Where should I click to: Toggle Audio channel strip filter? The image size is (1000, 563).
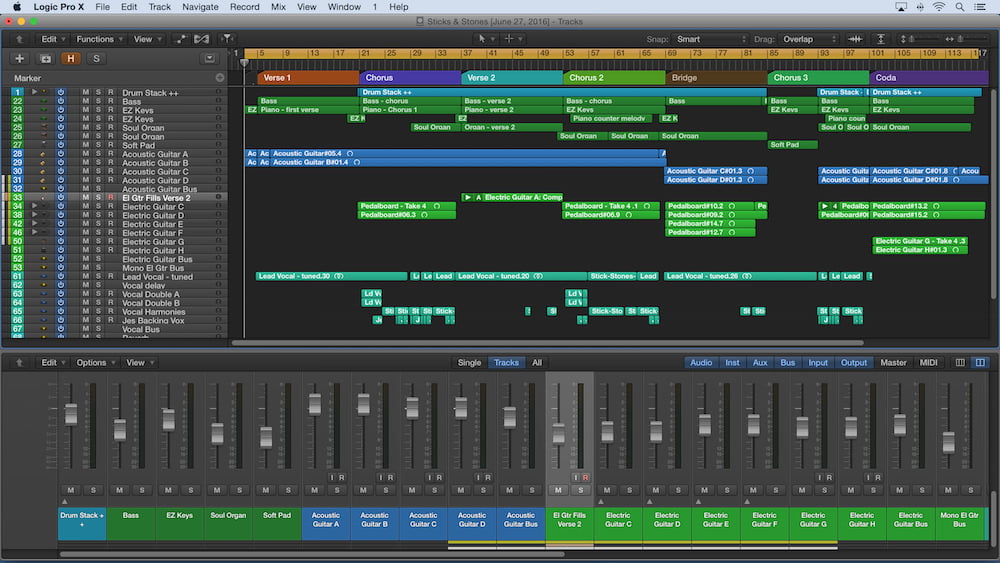(701, 362)
